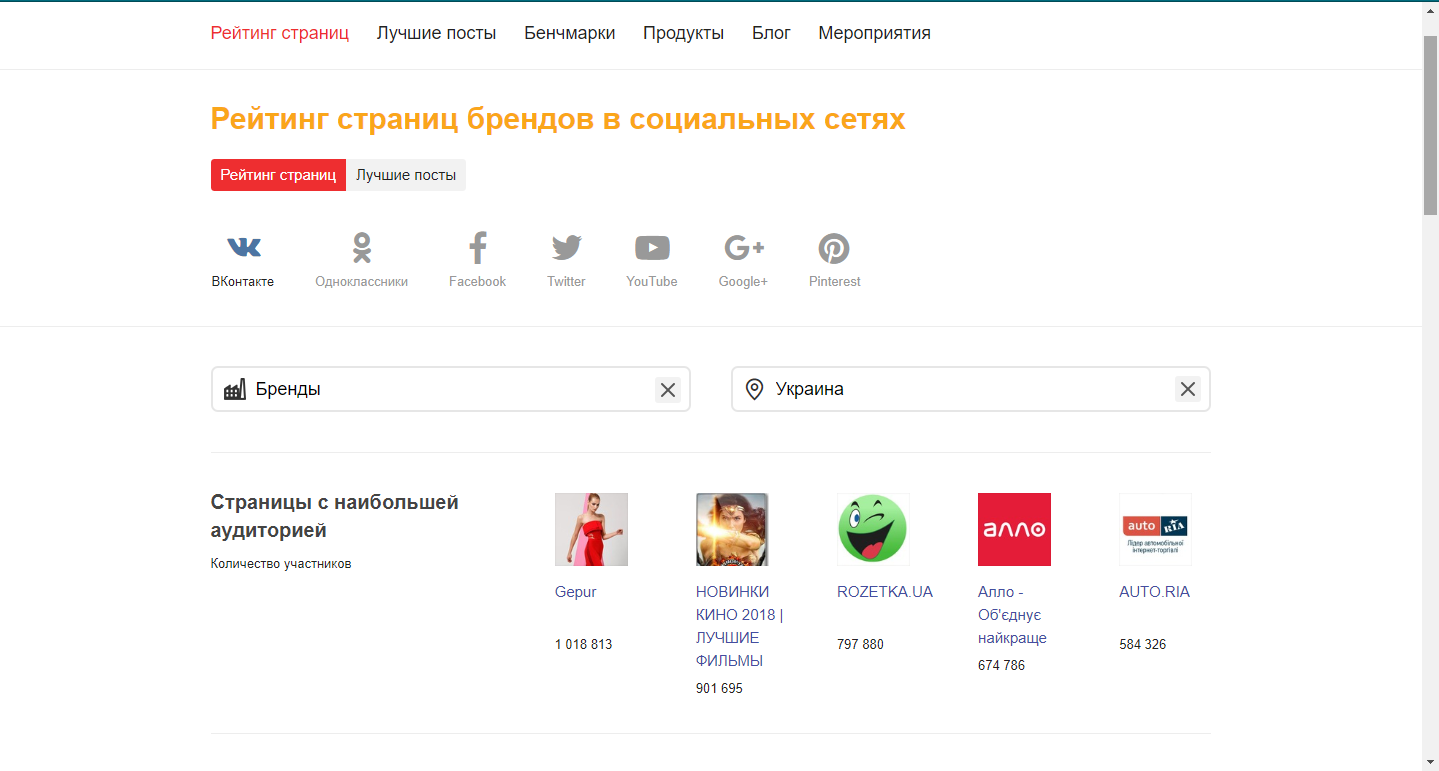Select the Twitter bird icon
The image size is (1439, 771).
[566, 248]
